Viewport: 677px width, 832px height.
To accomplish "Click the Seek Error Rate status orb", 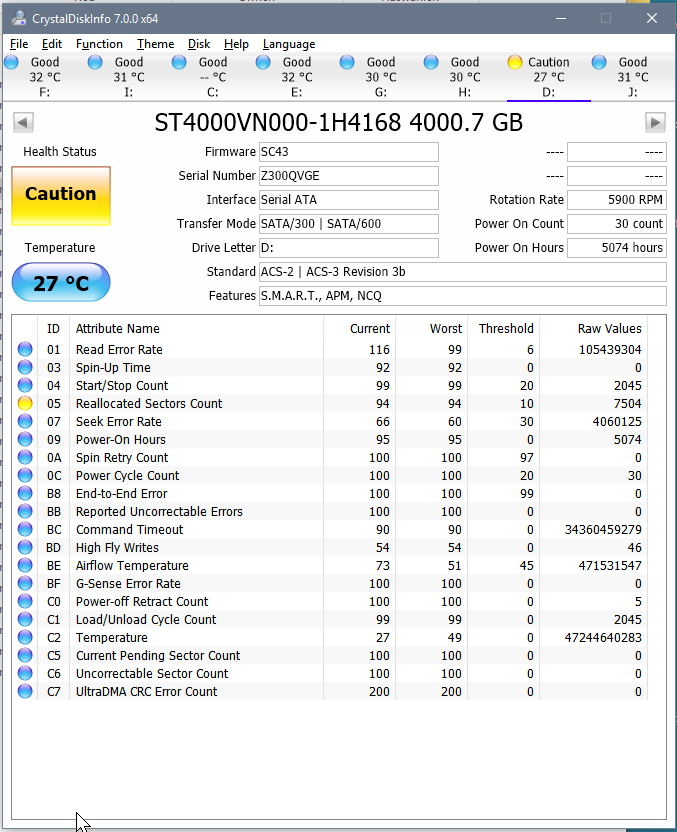I will tap(25, 421).
